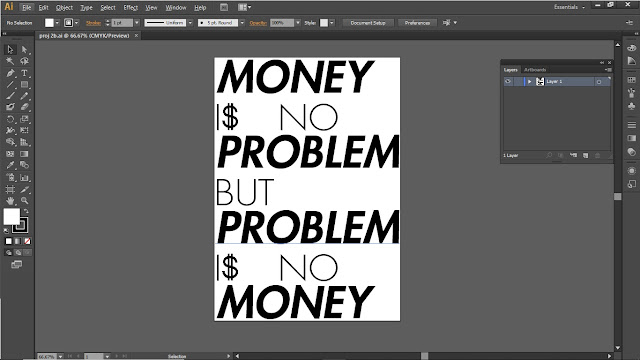Screen dimensions: 640x360
Task: Swap fill and stroke colors arrow
Action: tap(26, 211)
